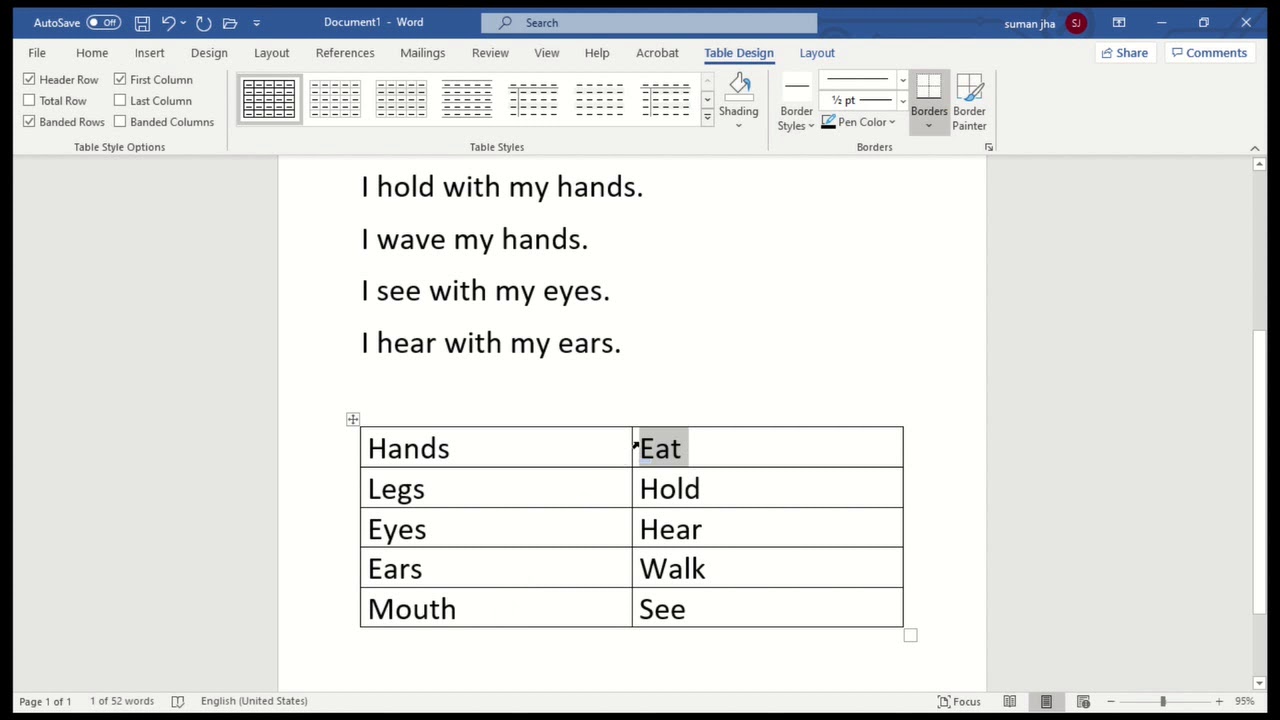Switch to the Mailings tab
The image size is (1280, 720).
coord(423,53)
